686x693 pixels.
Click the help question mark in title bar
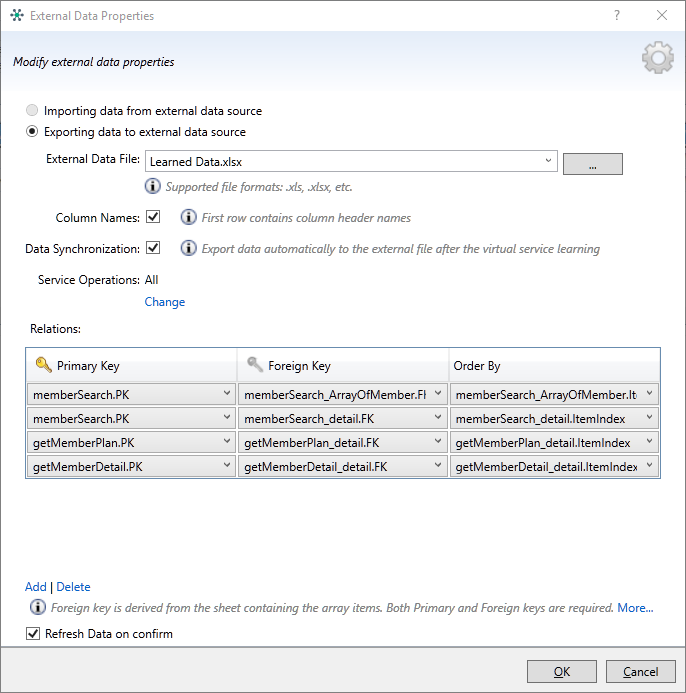(x=617, y=15)
